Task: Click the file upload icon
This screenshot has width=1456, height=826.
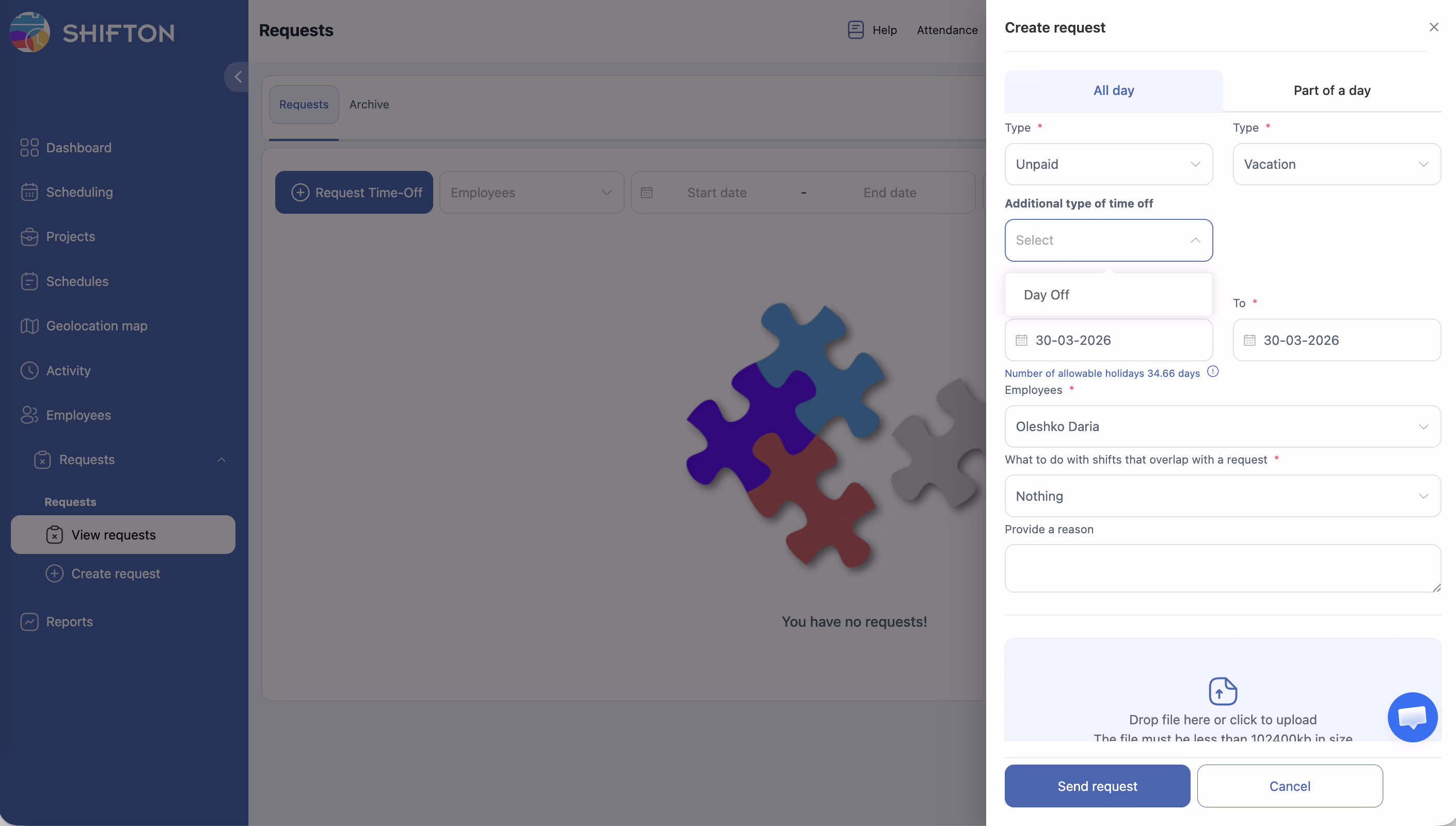Action: click(1222, 691)
